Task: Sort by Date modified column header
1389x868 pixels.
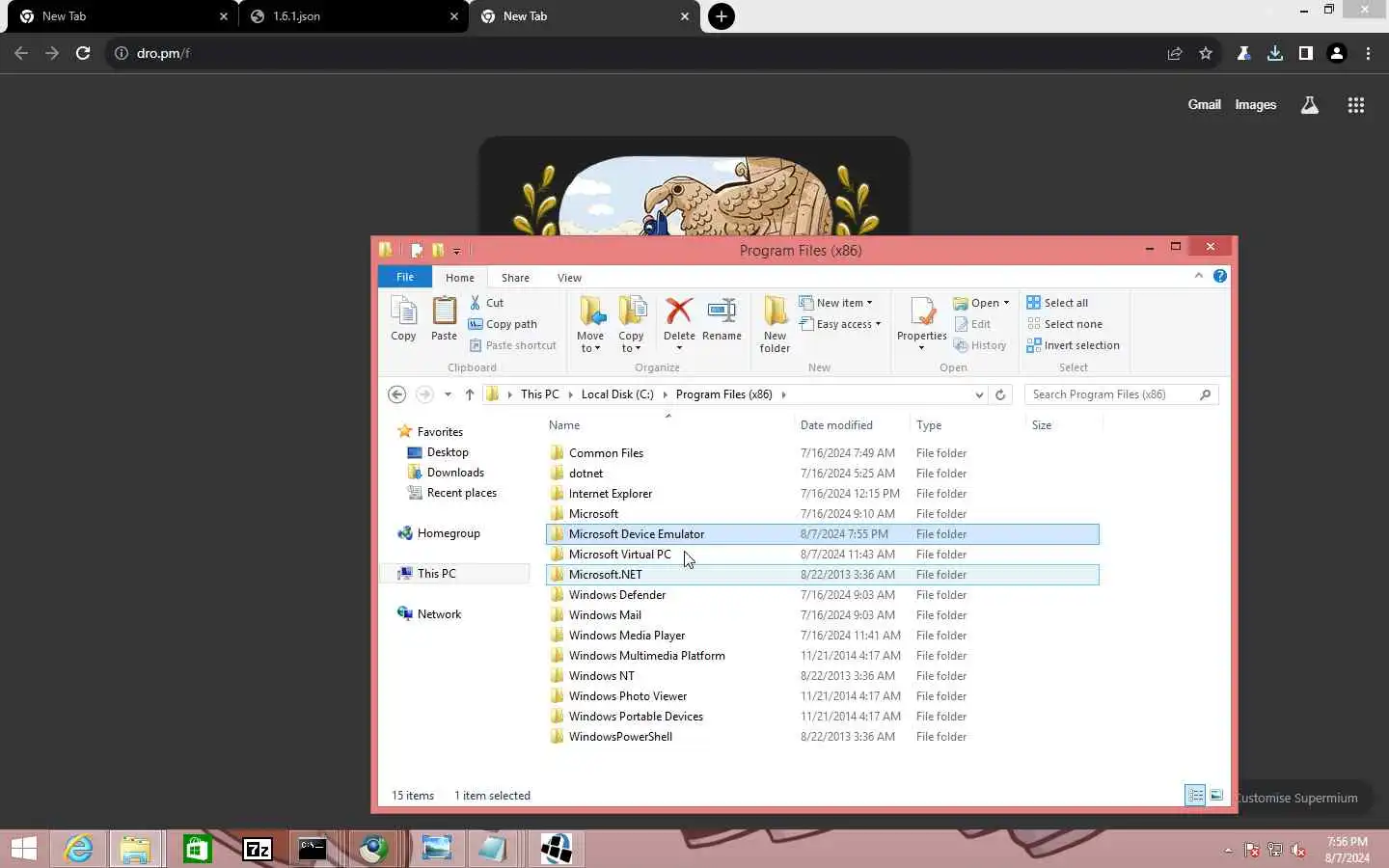Action: pyautogui.click(x=851, y=424)
